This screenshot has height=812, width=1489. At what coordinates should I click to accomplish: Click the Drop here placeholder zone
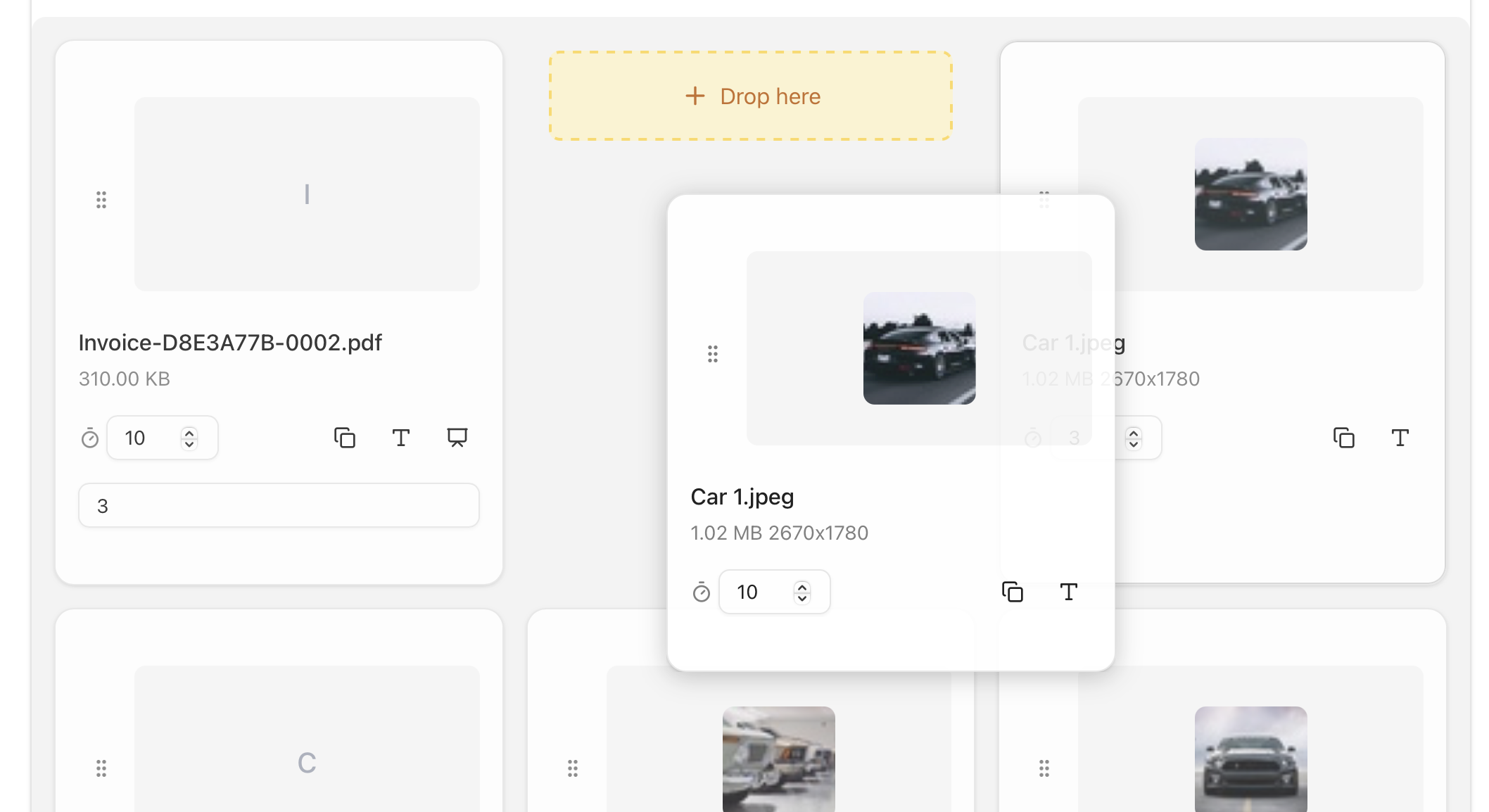coord(750,96)
